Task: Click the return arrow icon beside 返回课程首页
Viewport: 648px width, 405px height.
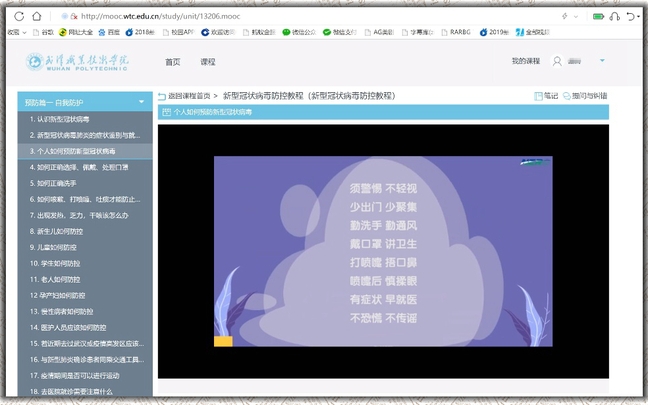Action: point(162,96)
